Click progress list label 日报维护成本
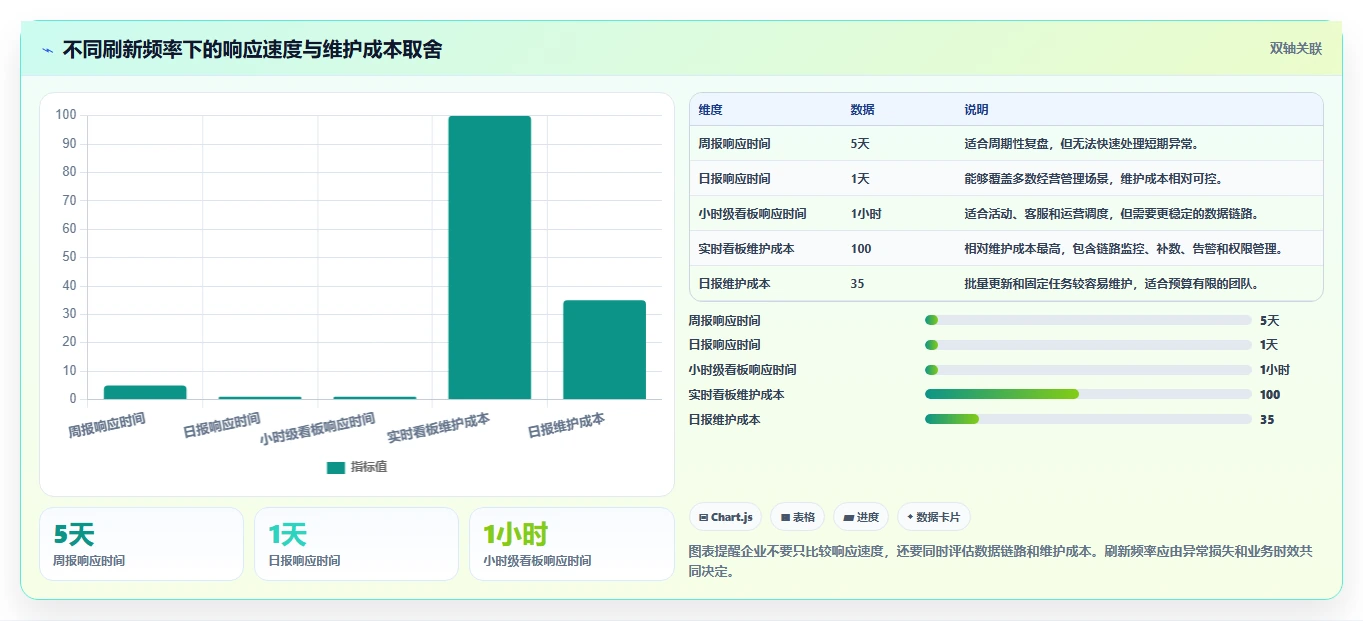1363x621 pixels. tap(724, 420)
